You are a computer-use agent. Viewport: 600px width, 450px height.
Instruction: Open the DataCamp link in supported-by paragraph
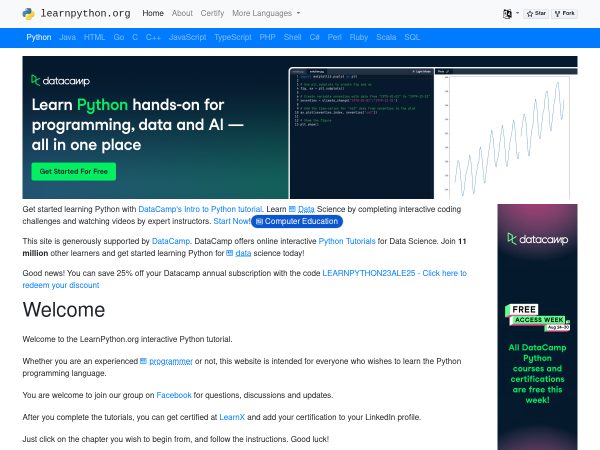(171, 241)
